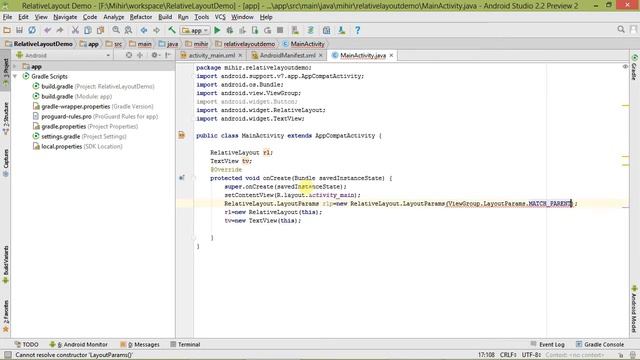
Task: Open gradle.properties file
Action: [x=85, y=127]
